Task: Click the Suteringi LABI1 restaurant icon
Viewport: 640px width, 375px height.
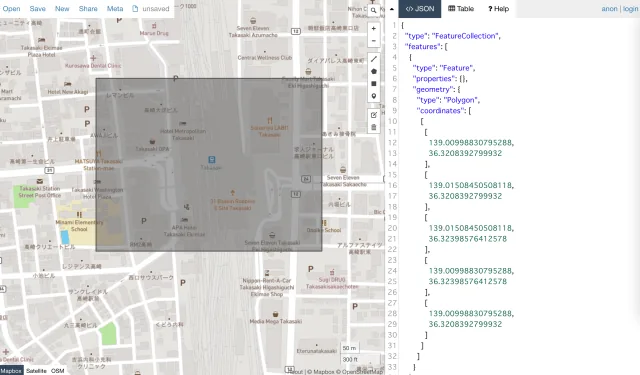Action: click(269, 120)
